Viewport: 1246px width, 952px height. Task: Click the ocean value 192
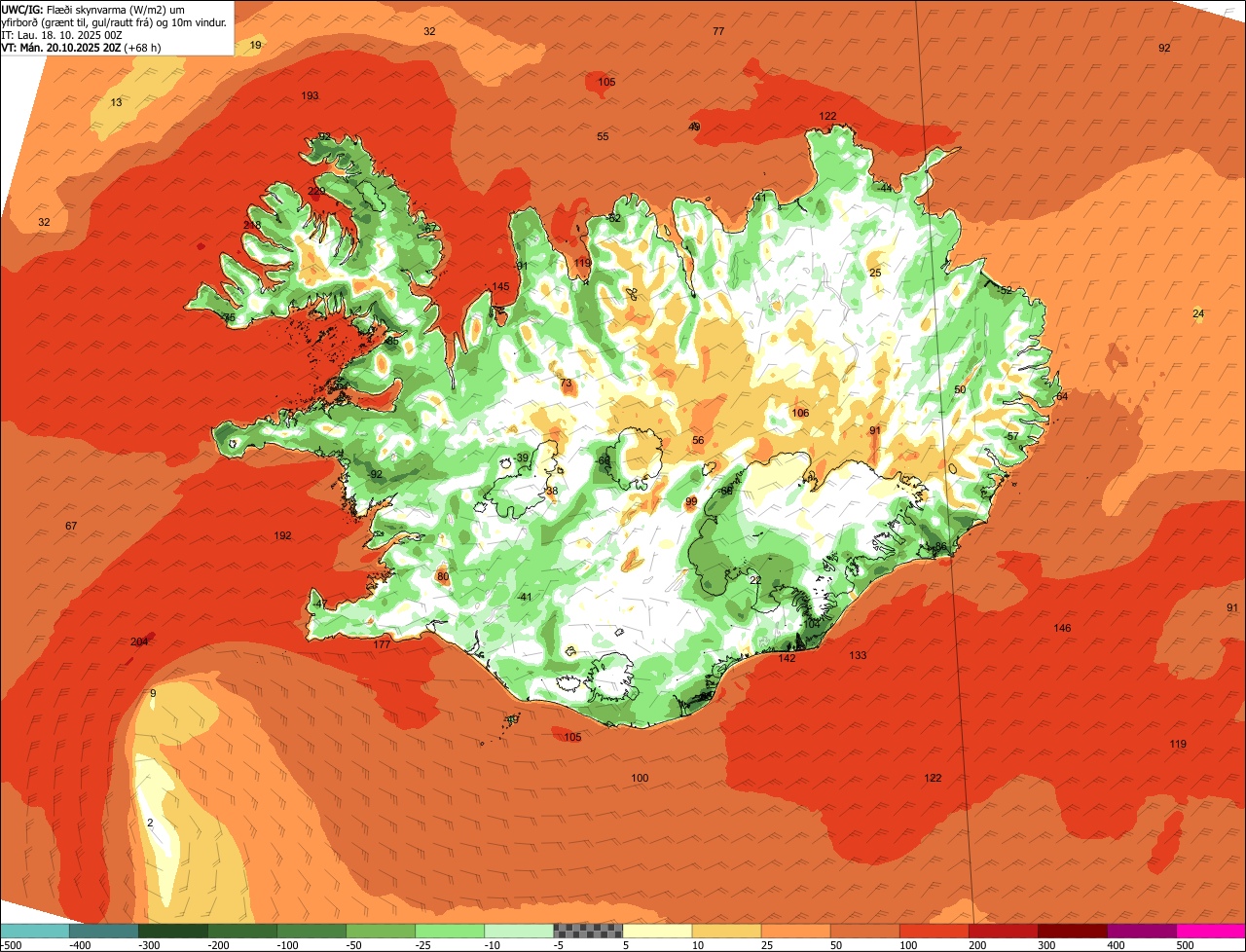tap(282, 535)
